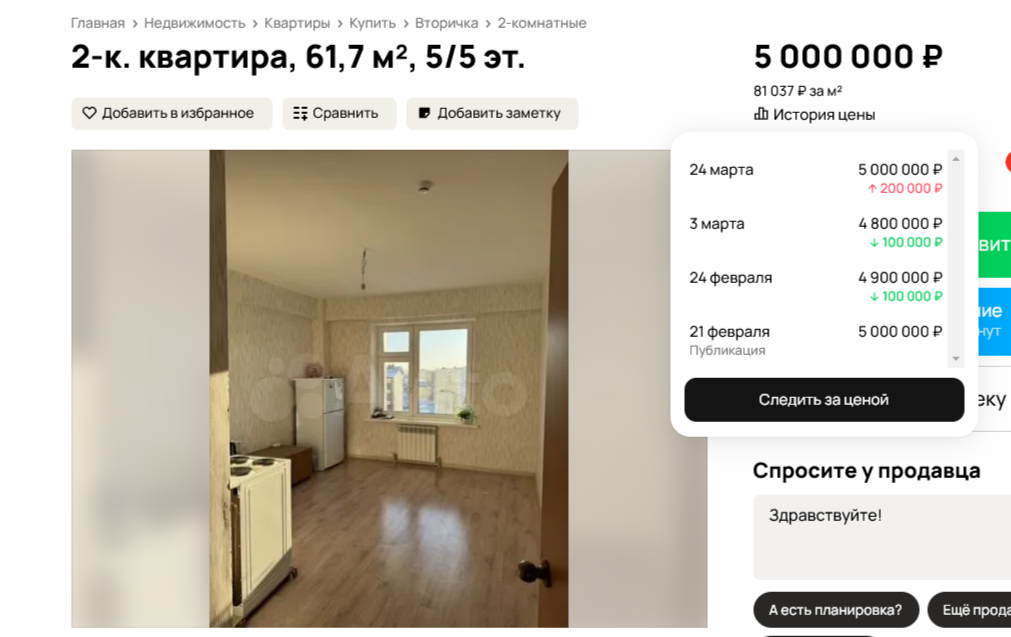The height and width of the screenshot is (637, 1011).
Task: Click the Следить за ценой button
Action: 823,400
